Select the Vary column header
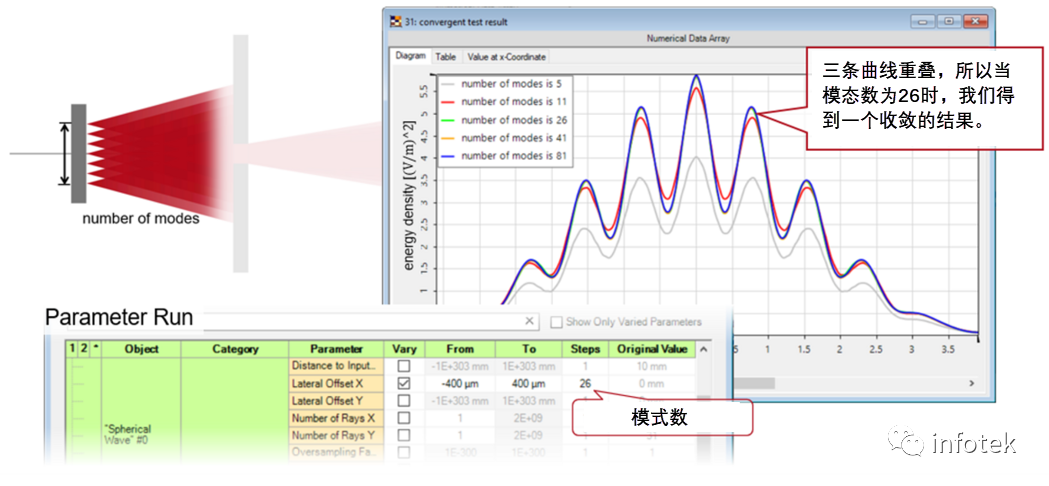The height and width of the screenshot is (486, 1049). [403, 349]
